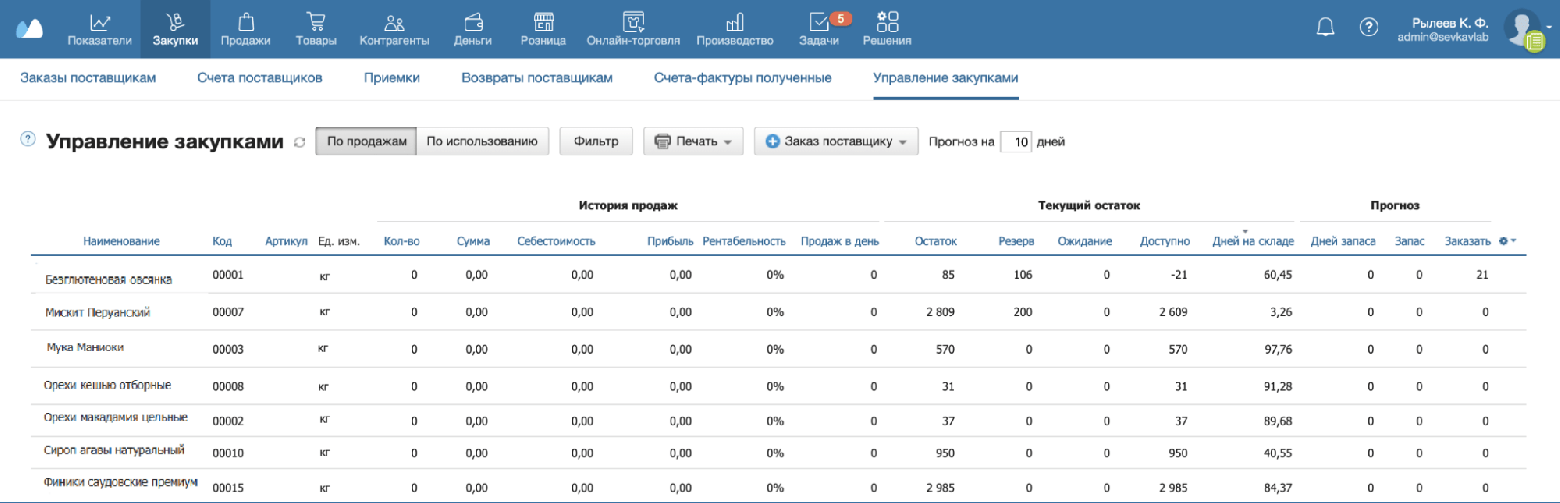Viewport: 1560px width, 503px height.
Task: Select the Орехи макадамия цельные row name
Action: pos(116,417)
